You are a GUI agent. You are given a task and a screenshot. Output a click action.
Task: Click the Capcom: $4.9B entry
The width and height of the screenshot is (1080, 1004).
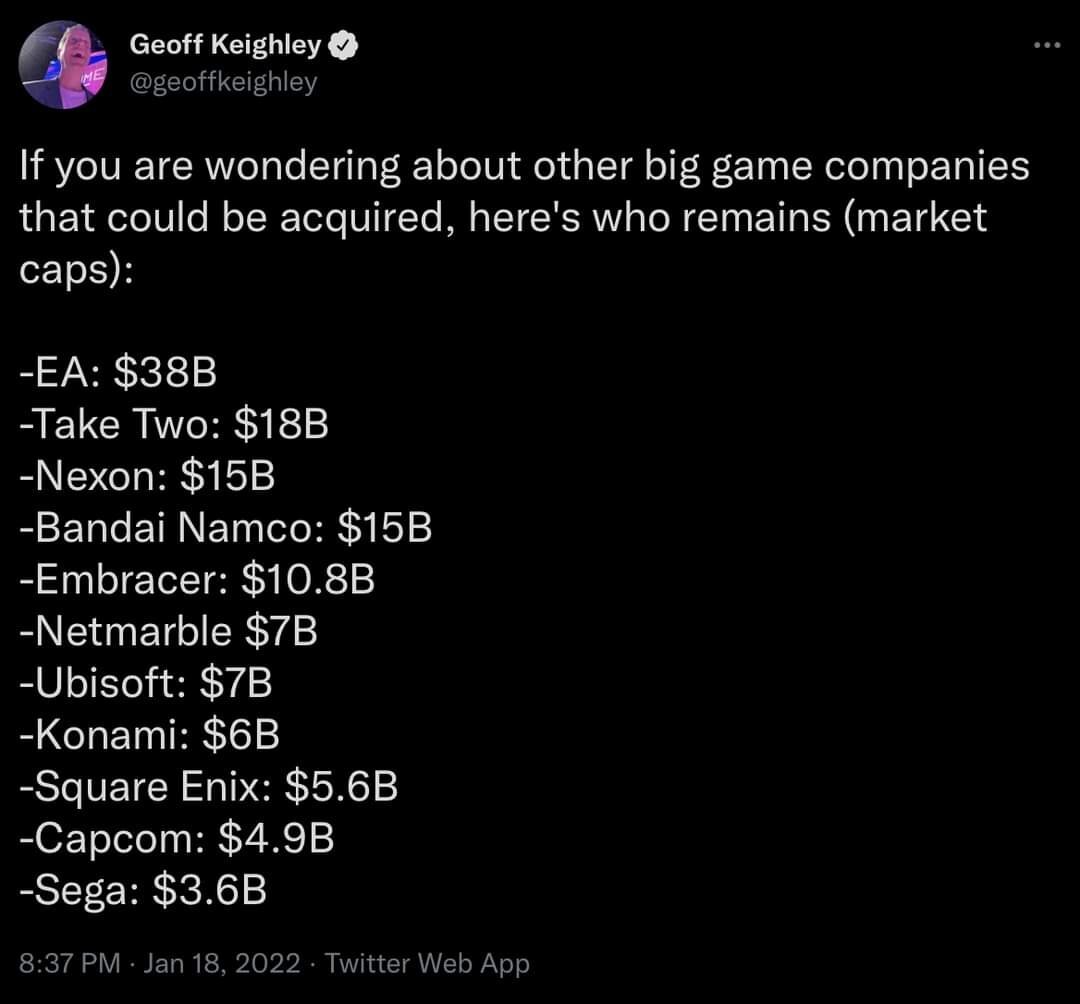[177, 838]
